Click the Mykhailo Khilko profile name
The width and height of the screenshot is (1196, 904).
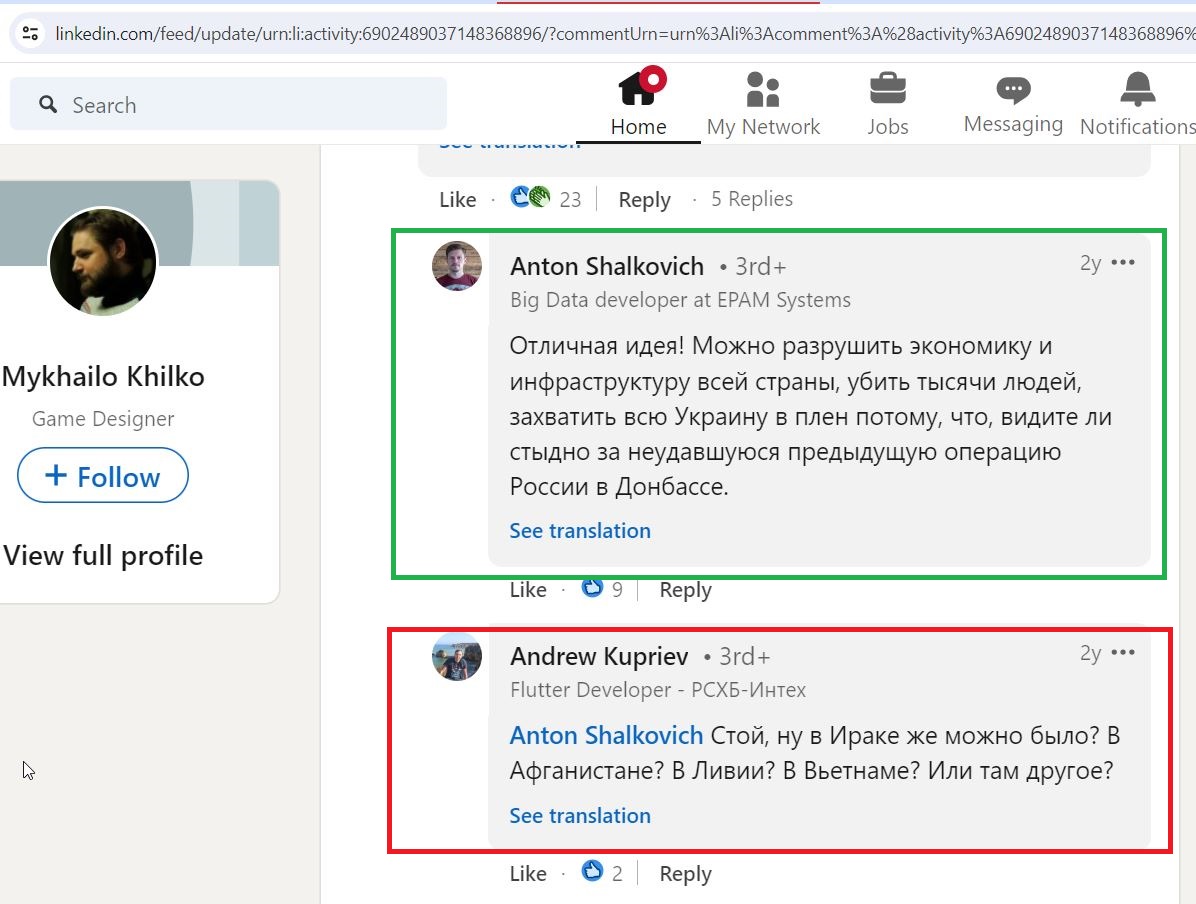point(103,376)
